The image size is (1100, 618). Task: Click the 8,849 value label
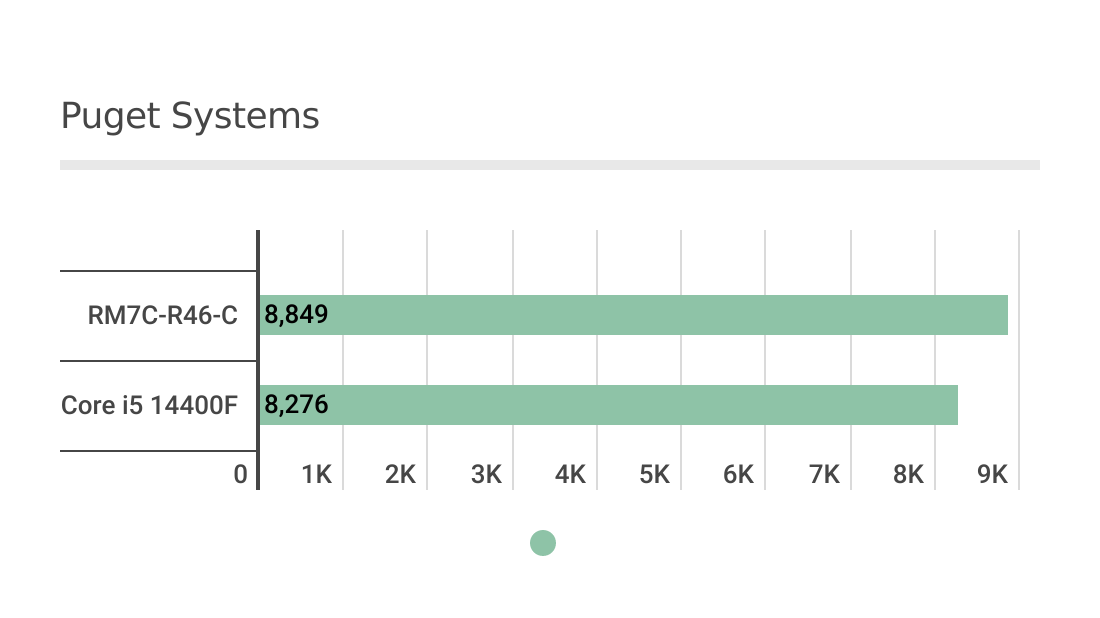pyautogui.click(x=297, y=316)
